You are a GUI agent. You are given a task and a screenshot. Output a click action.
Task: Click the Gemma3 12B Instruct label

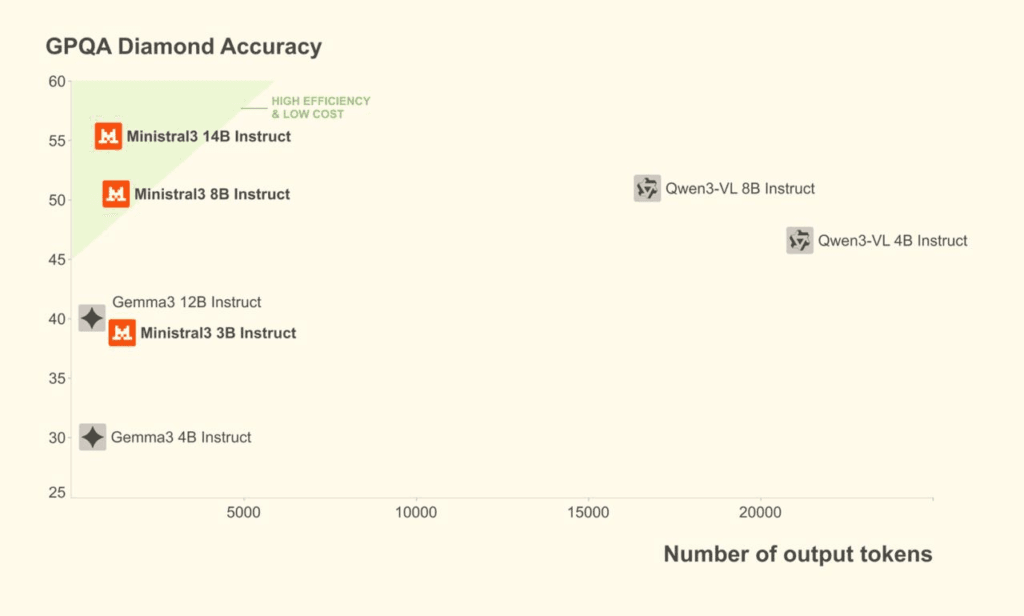click(x=186, y=302)
